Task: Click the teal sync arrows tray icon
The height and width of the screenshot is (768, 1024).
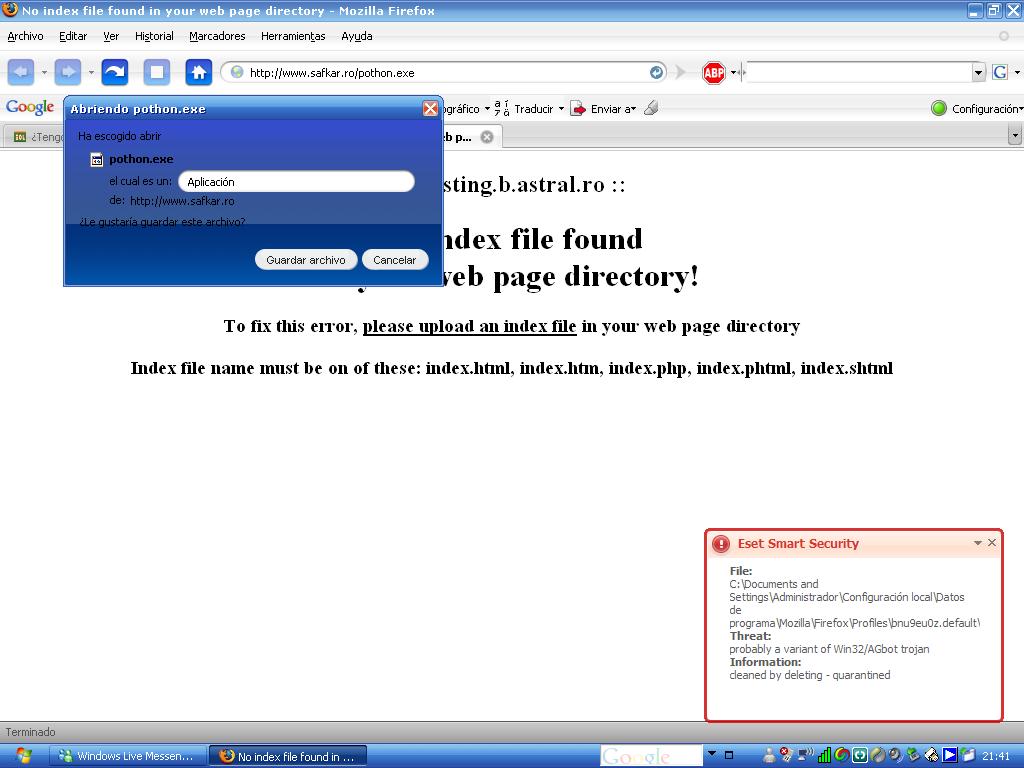Action: [860, 756]
